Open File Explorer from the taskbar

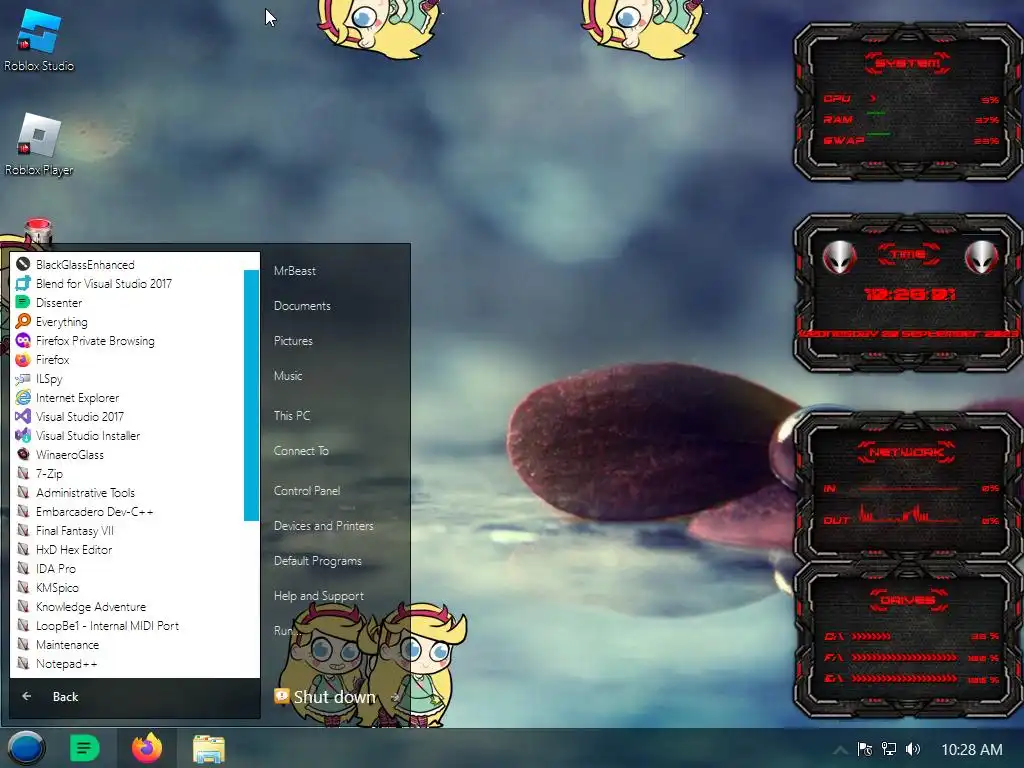click(x=209, y=748)
